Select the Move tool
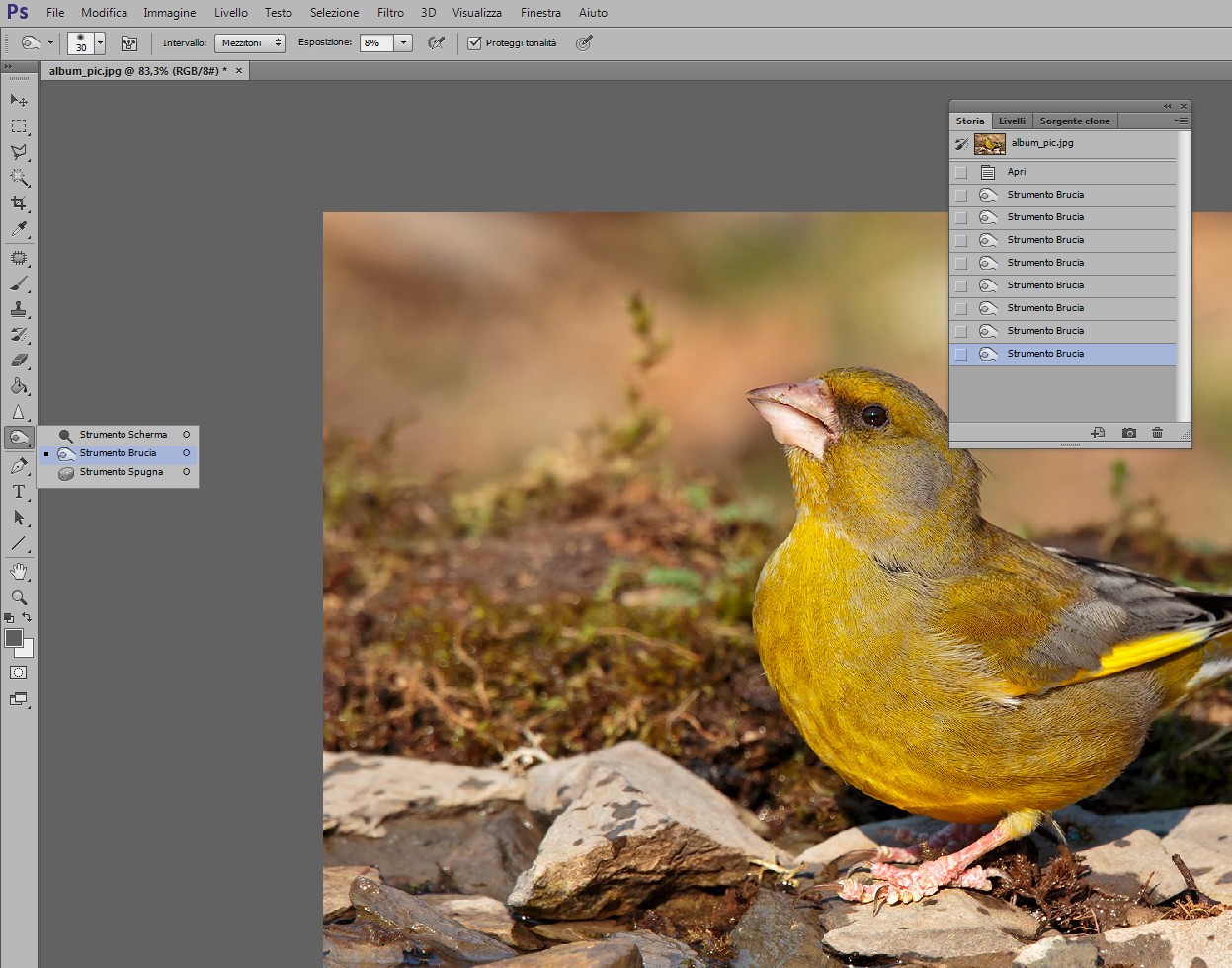 19,100
